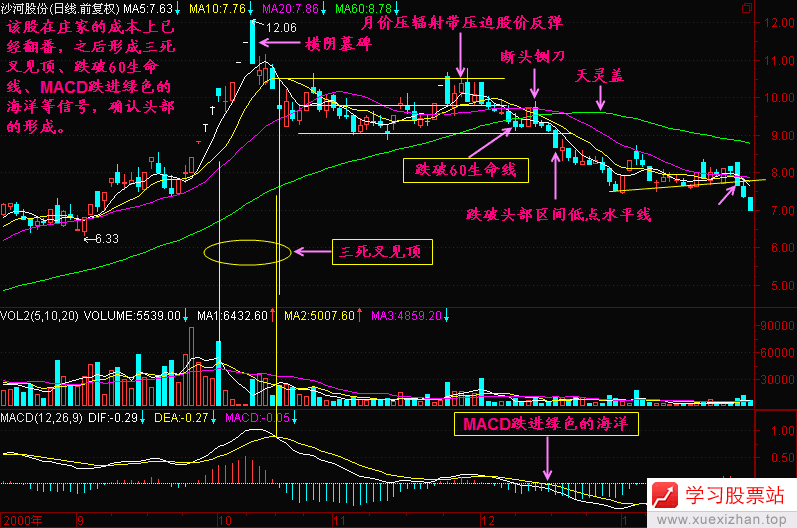Viewport: 797px width, 528px height.
Task: Click the MA1:6432.60 volume average label
Action: [x=232, y=316]
